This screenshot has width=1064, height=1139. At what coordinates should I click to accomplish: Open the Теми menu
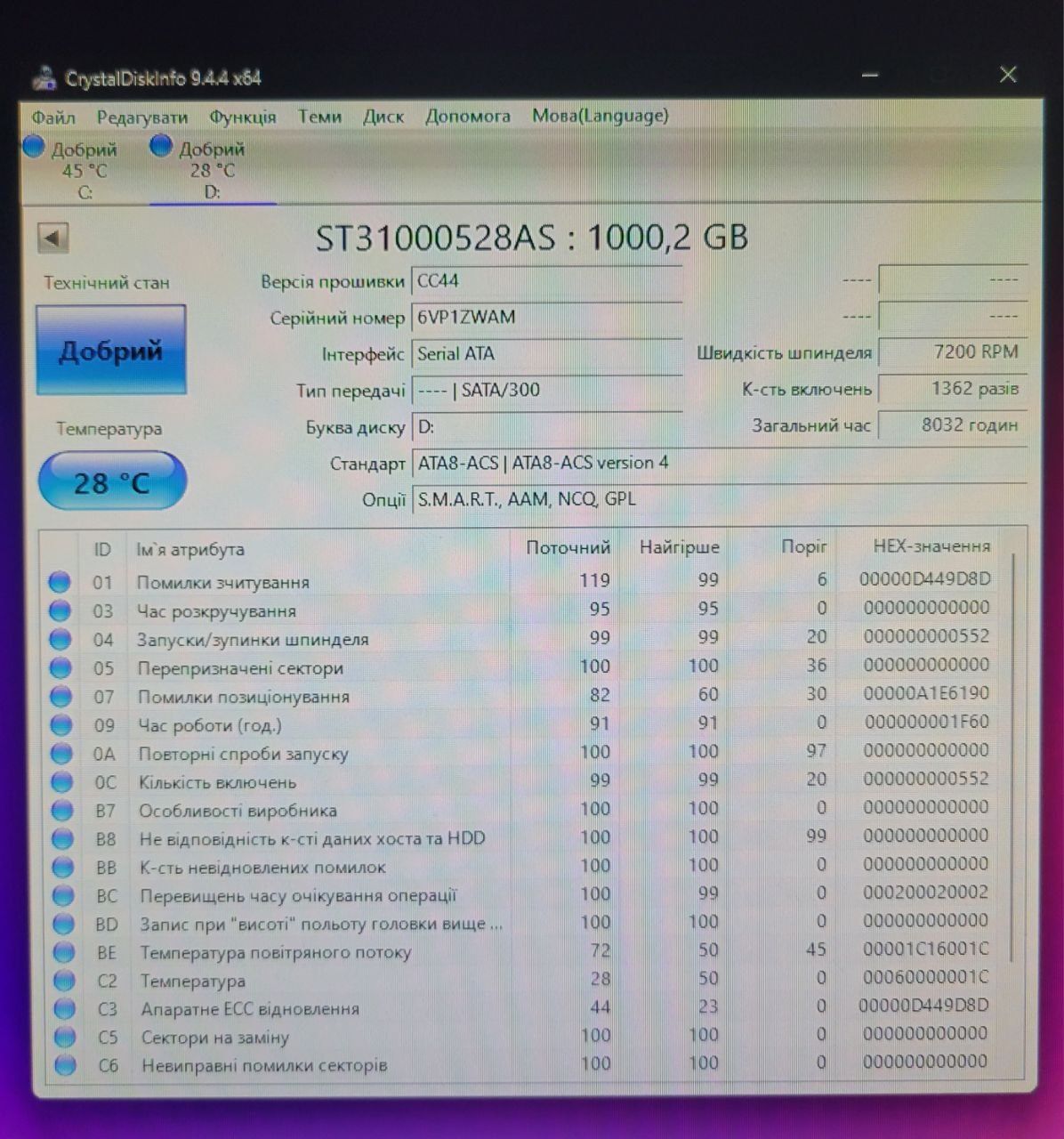tap(319, 117)
